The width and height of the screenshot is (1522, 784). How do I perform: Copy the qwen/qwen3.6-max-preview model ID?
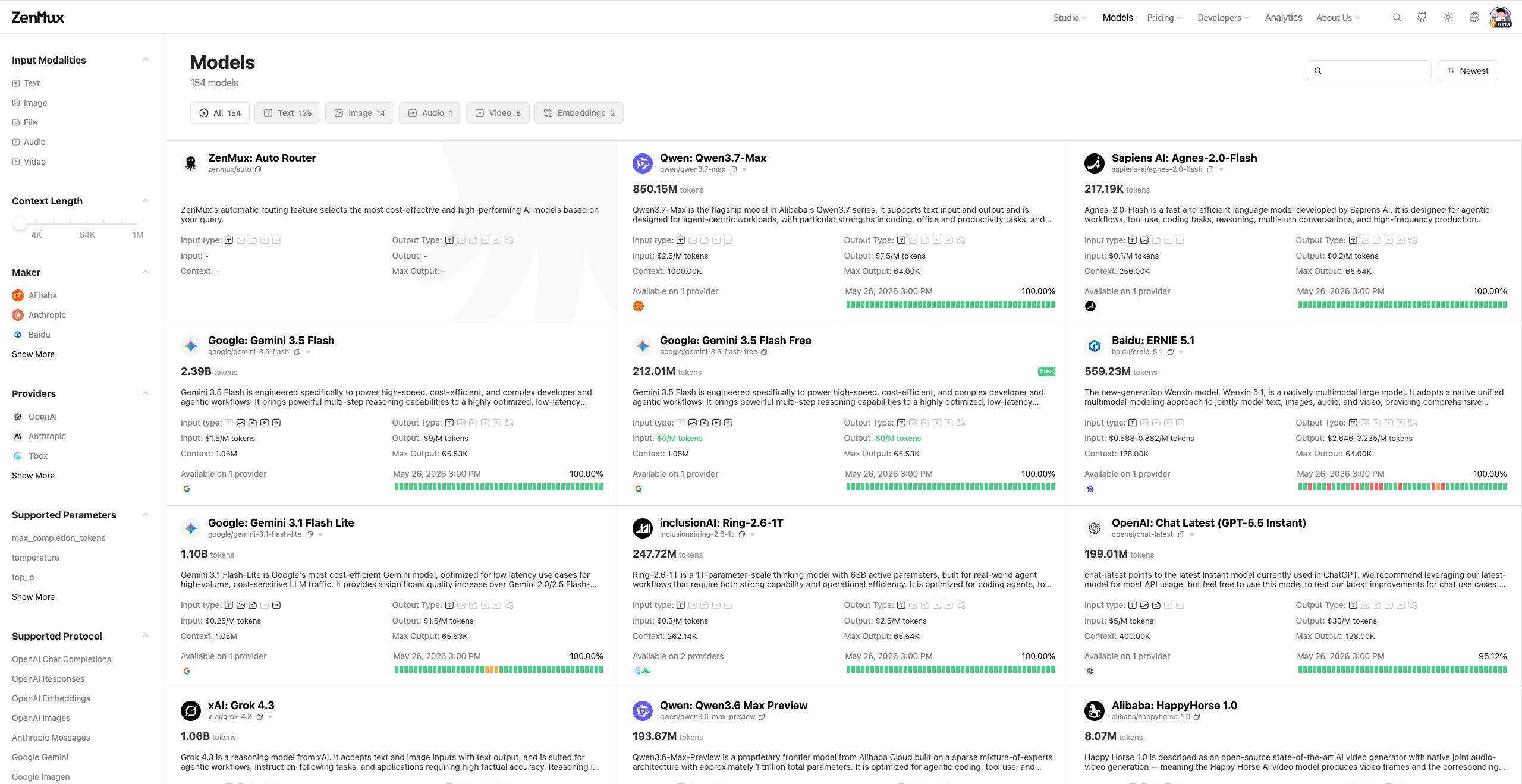click(762, 717)
